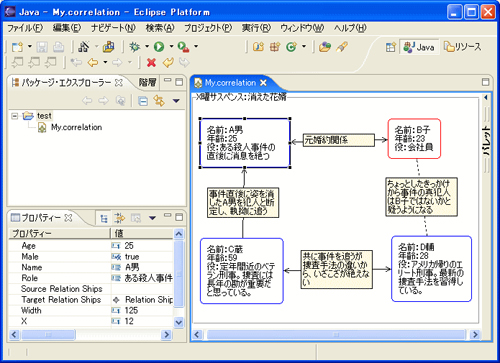Click the editor horizontal scrollbar right arrow
500x363 pixels.
(x=475, y=334)
